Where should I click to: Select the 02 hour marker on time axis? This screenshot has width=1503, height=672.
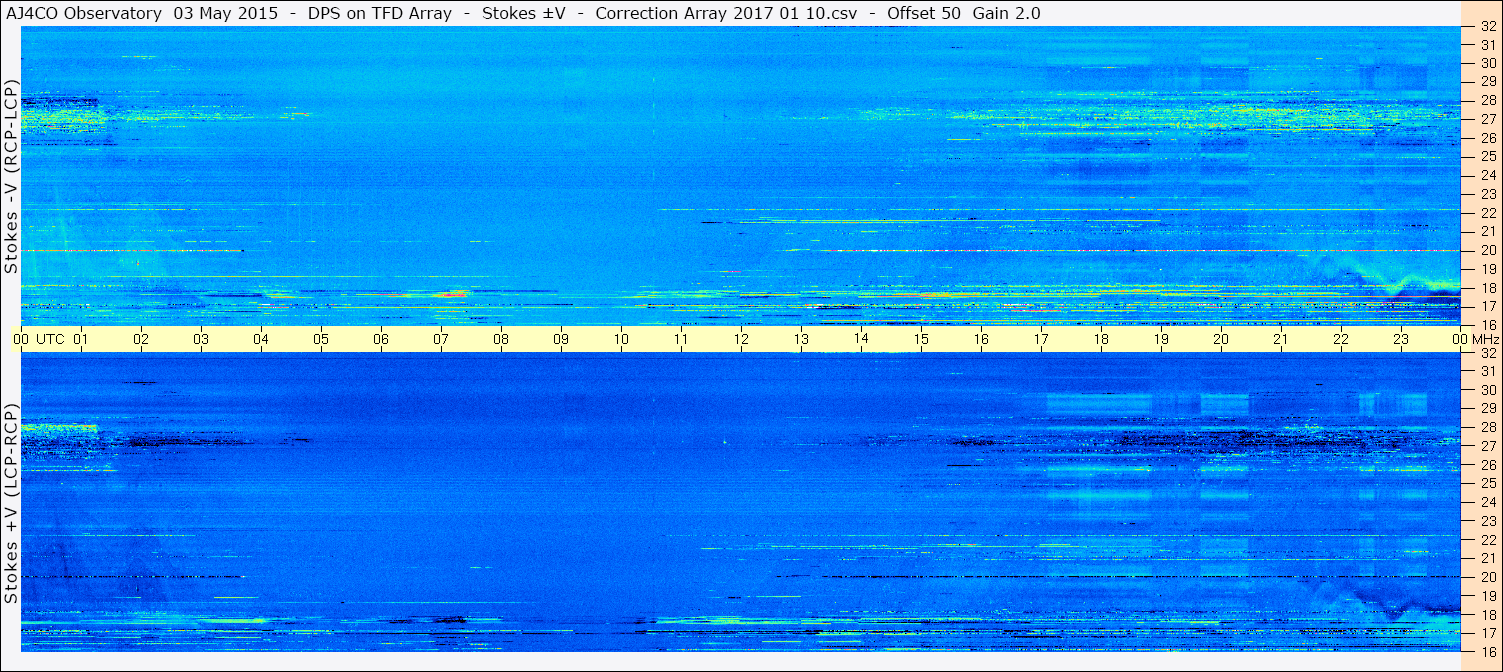click(x=141, y=339)
